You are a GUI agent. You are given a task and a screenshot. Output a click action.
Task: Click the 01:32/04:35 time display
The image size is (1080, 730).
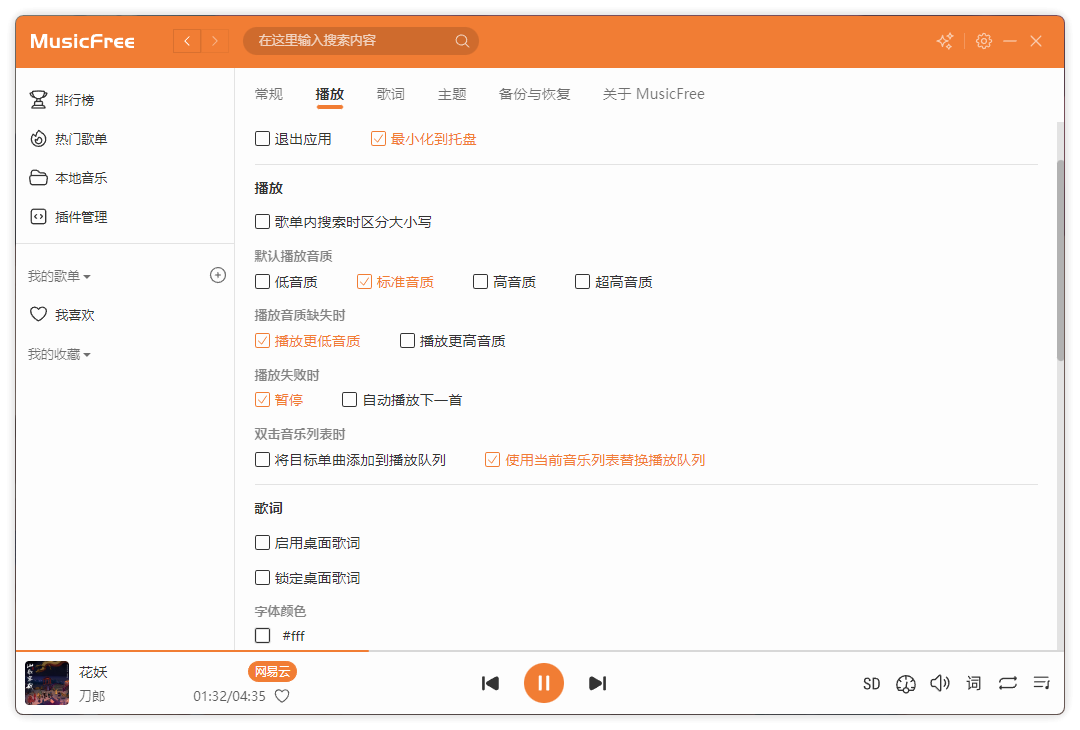[229, 696]
